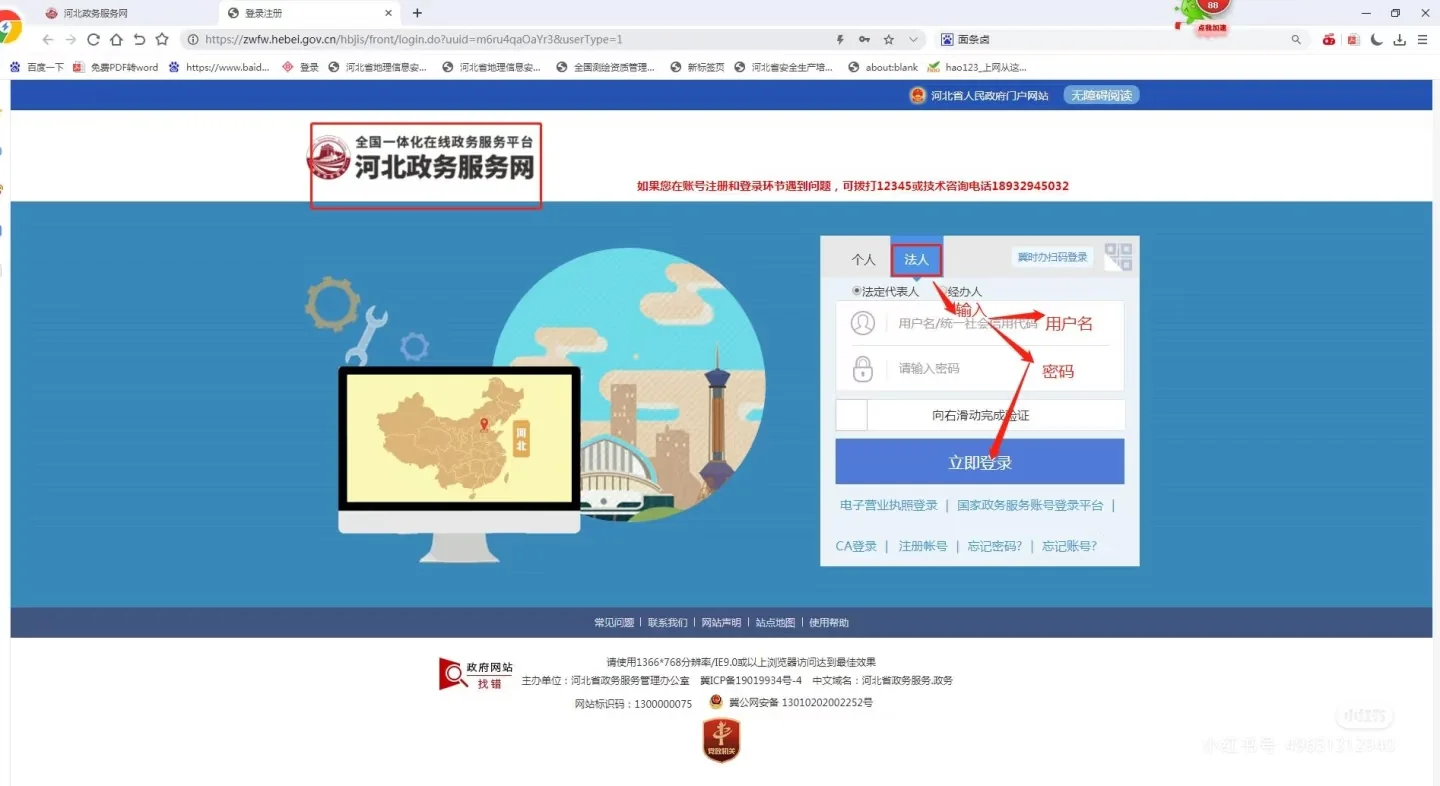Toggle the reading mode flag icon in address bar
The height and width of the screenshot is (786, 1440).
click(840, 39)
